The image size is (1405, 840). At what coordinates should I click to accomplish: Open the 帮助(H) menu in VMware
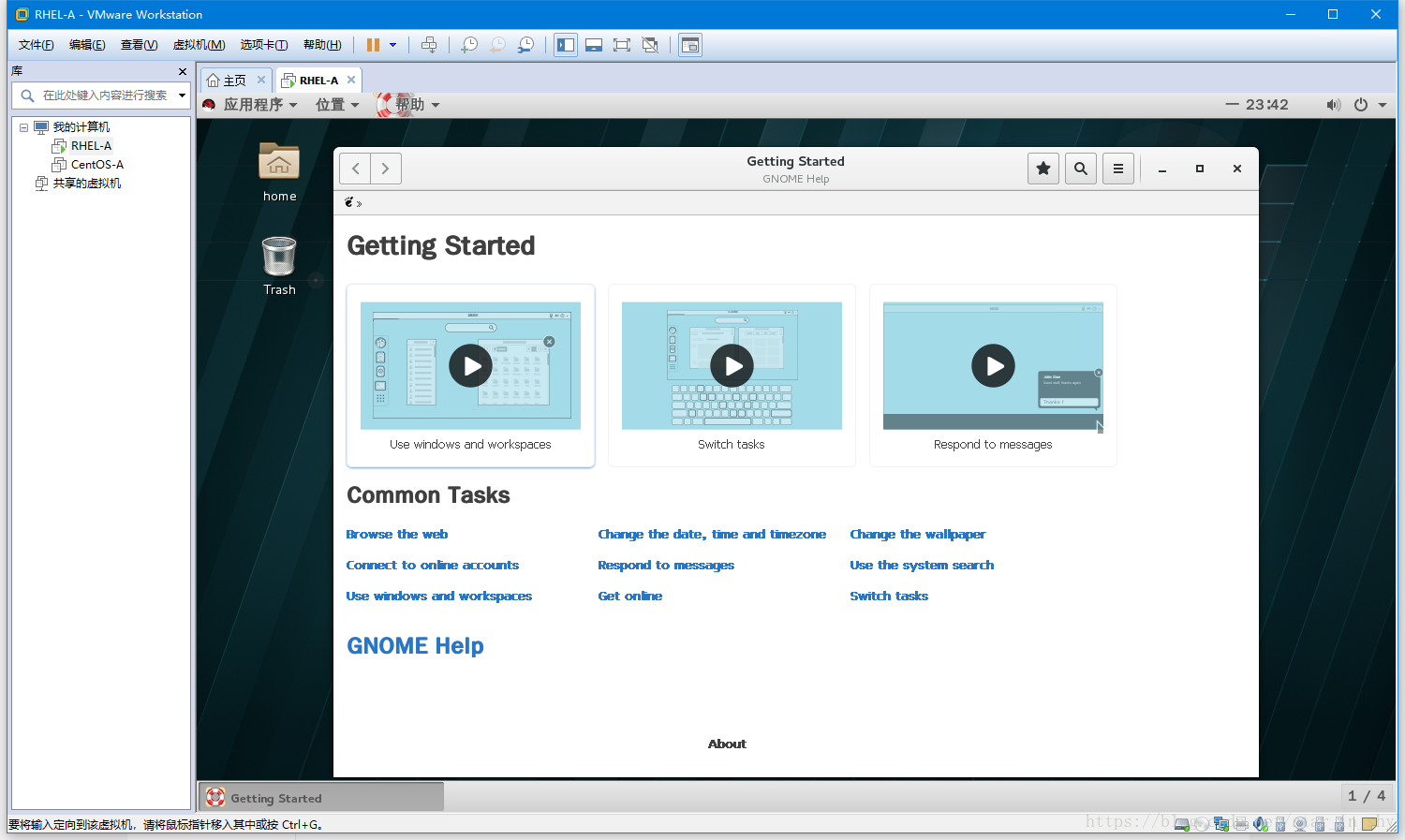(x=322, y=45)
